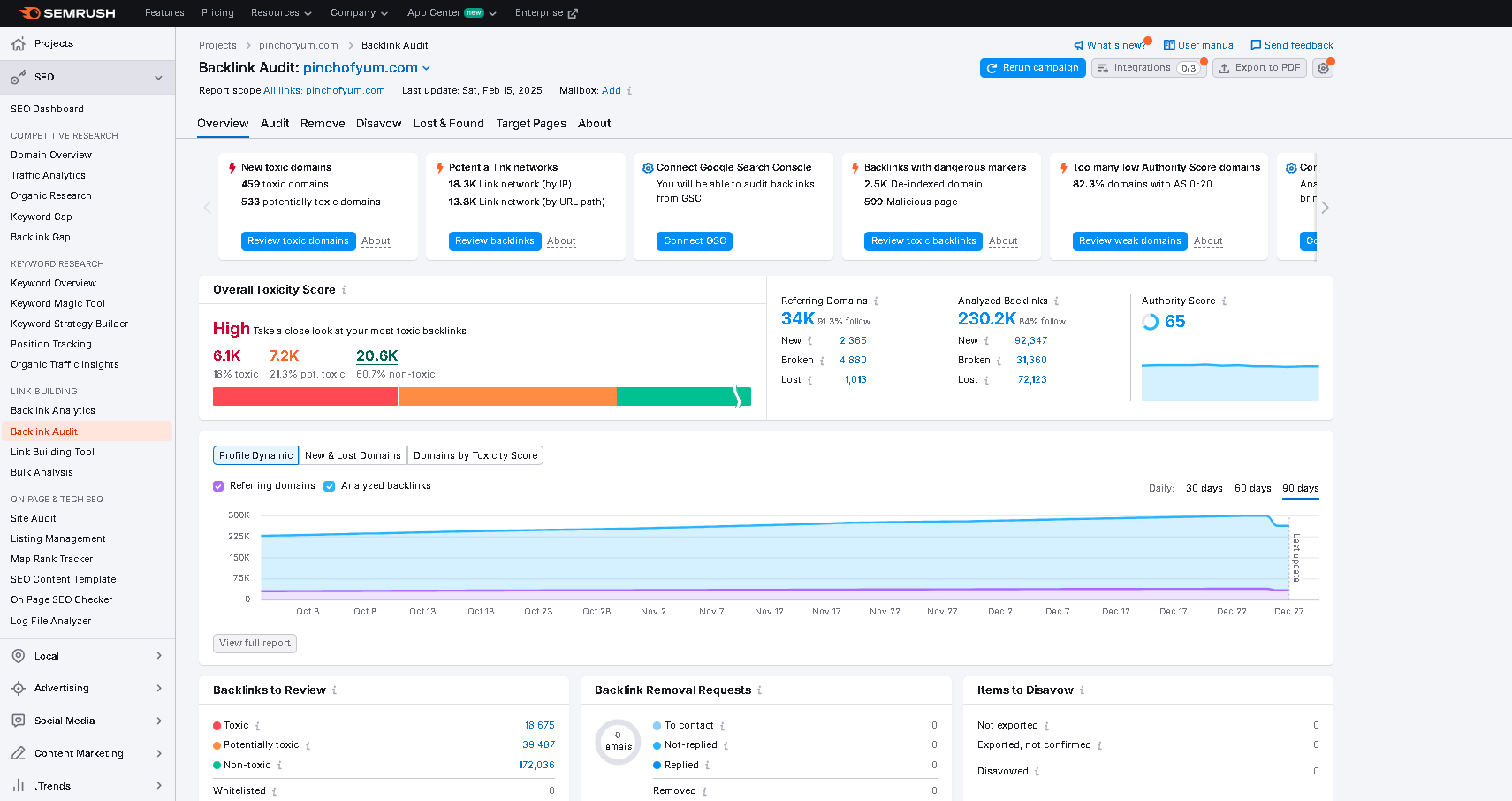The width and height of the screenshot is (1512, 801).
Task: Click the Rerun campaign button
Action: 1032,68
